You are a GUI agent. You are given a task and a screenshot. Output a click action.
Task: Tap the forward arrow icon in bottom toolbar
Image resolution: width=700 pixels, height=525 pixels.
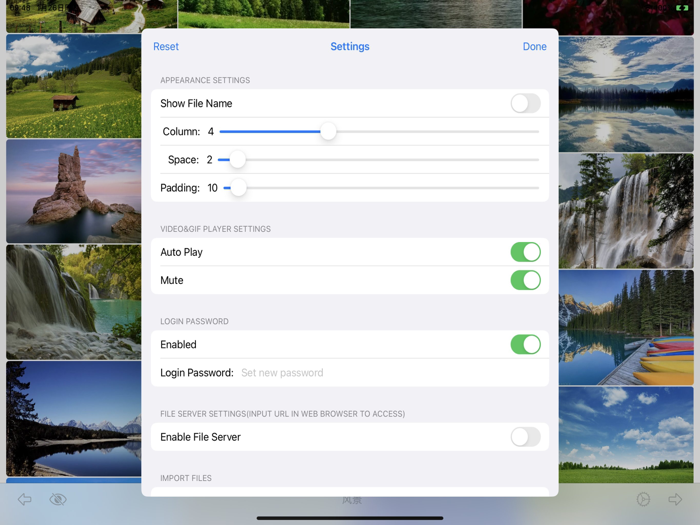tap(675, 499)
